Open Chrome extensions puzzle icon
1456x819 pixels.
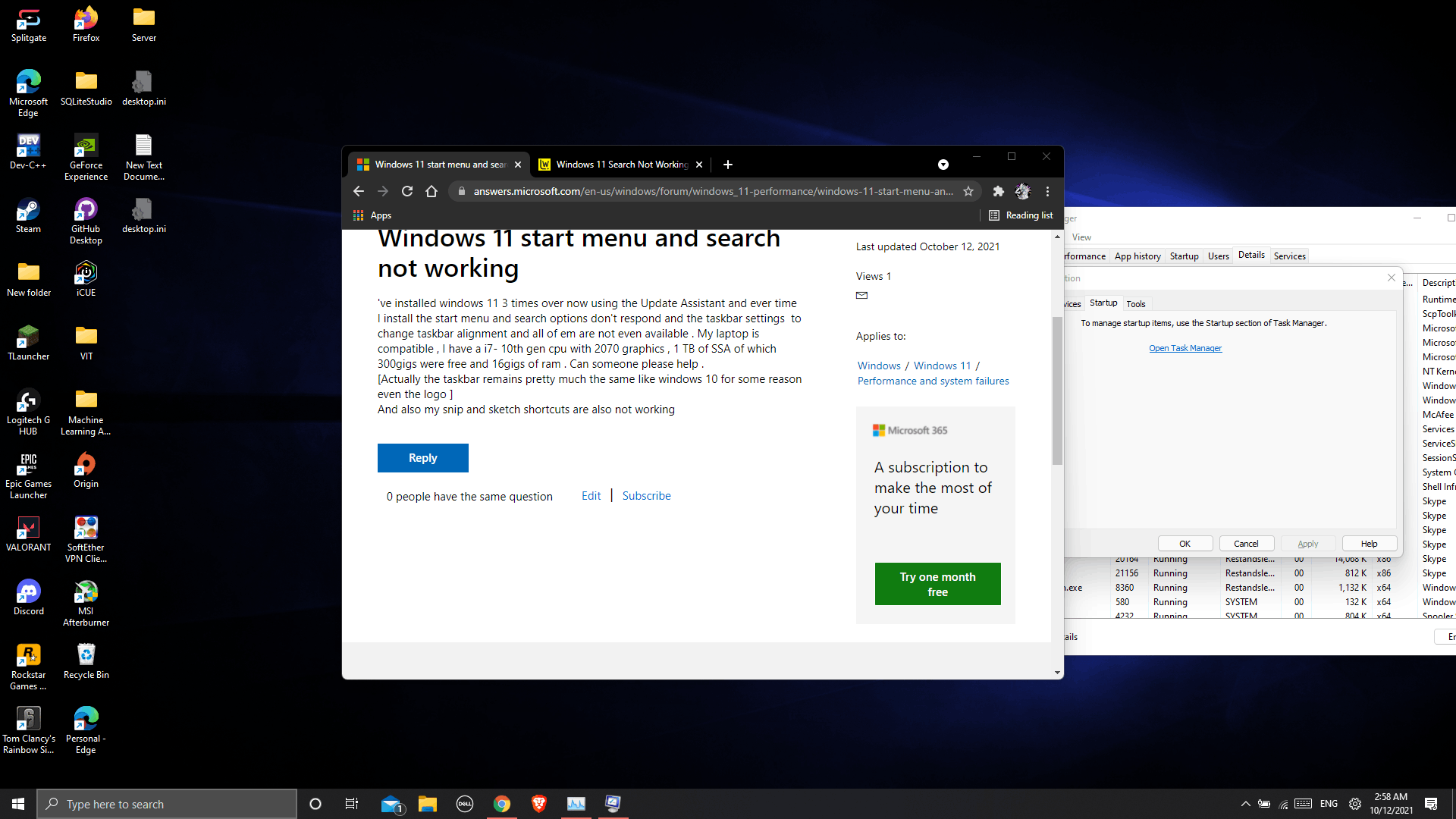click(x=999, y=191)
